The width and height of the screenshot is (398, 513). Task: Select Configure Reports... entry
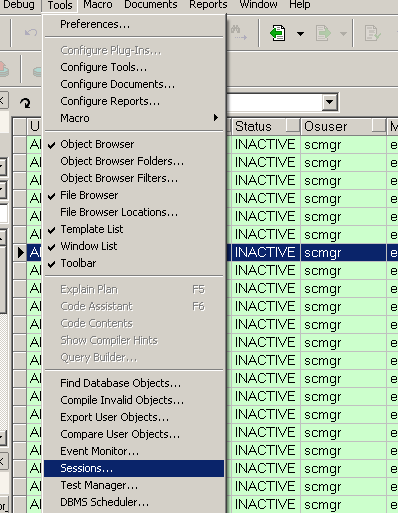point(134,101)
